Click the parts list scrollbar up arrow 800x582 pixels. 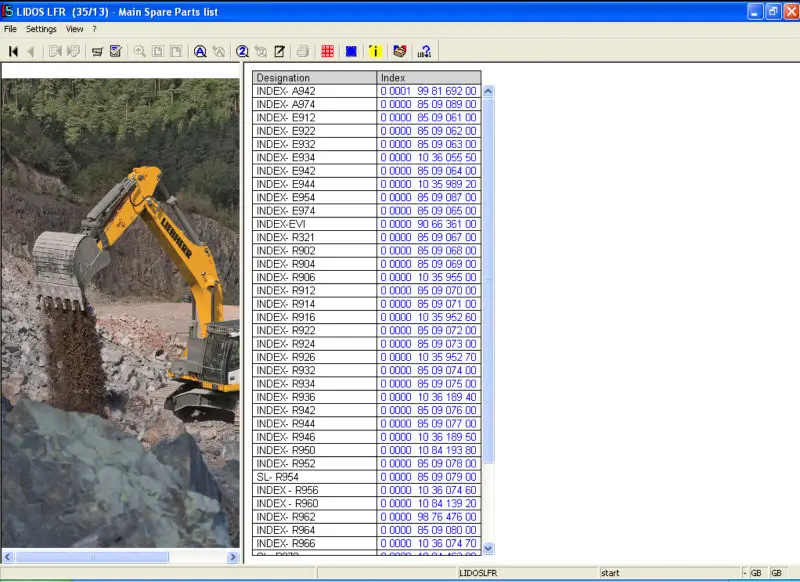click(x=488, y=92)
